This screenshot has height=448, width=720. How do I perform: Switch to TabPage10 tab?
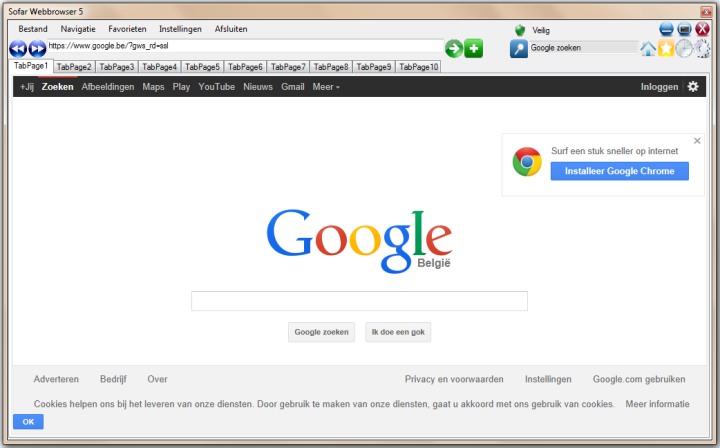tap(418, 67)
